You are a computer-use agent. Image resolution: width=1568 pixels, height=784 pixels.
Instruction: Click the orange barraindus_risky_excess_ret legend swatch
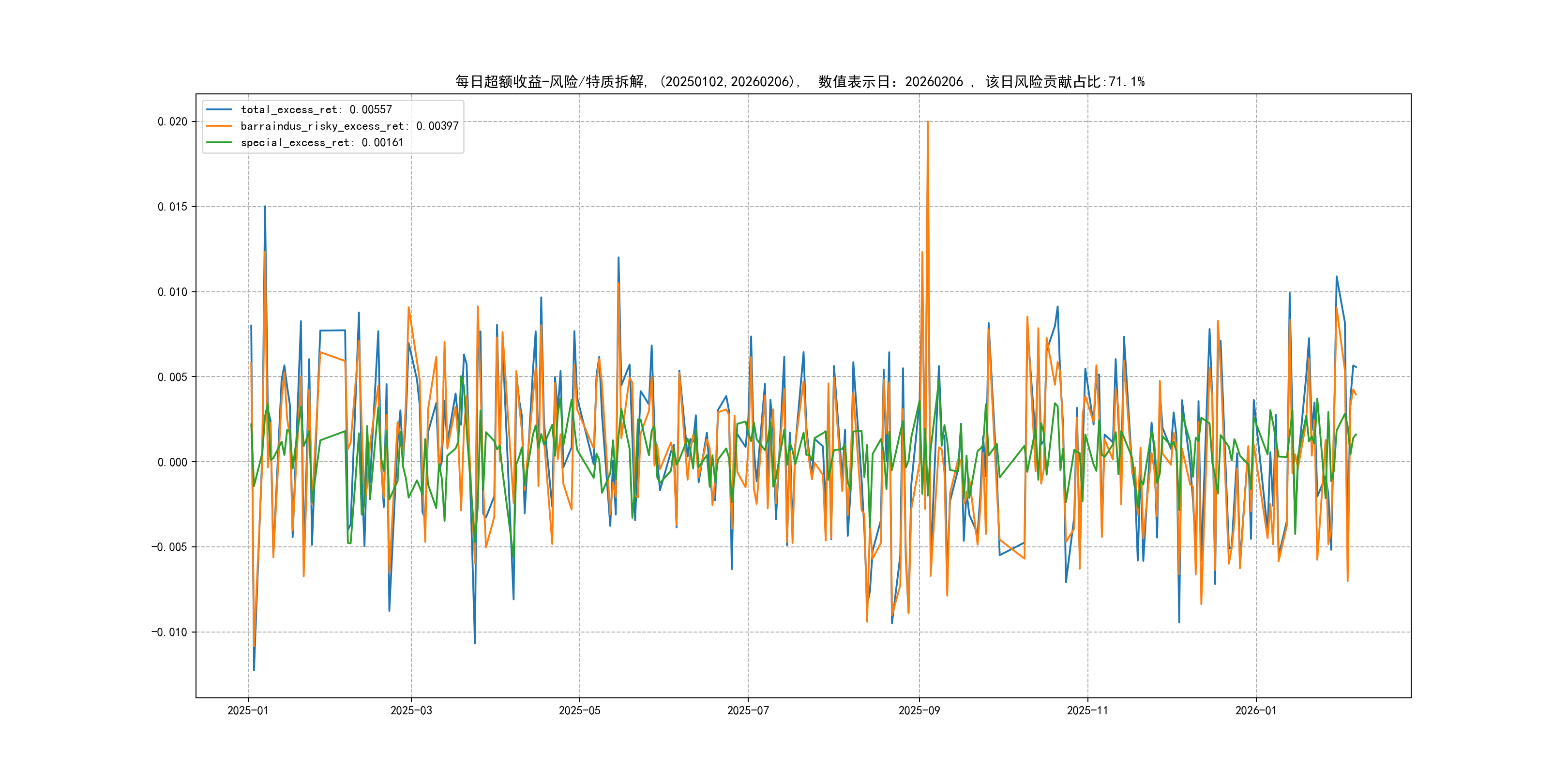coord(219,126)
